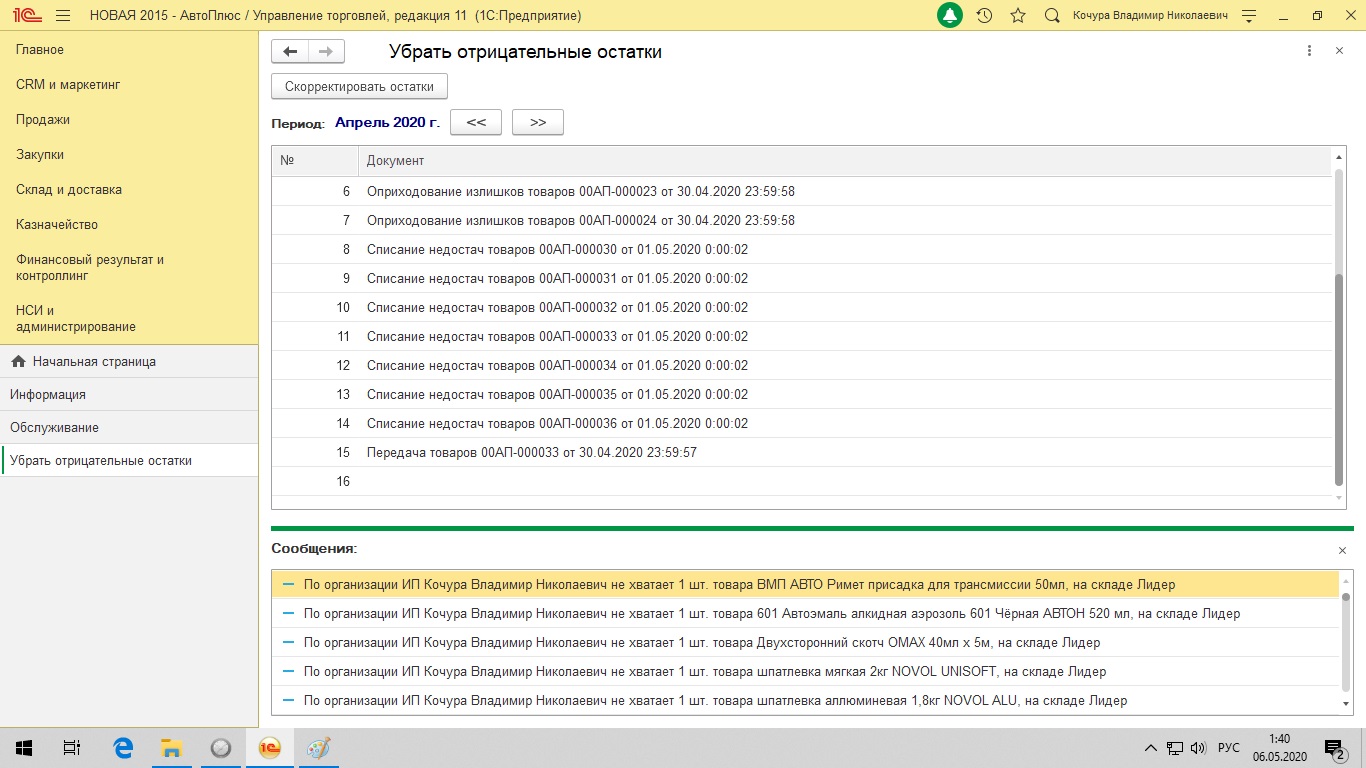Viewport: 1366px width, 768px height.
Task: Open the Paint app on the taskbar
Action: coord(318,748)
